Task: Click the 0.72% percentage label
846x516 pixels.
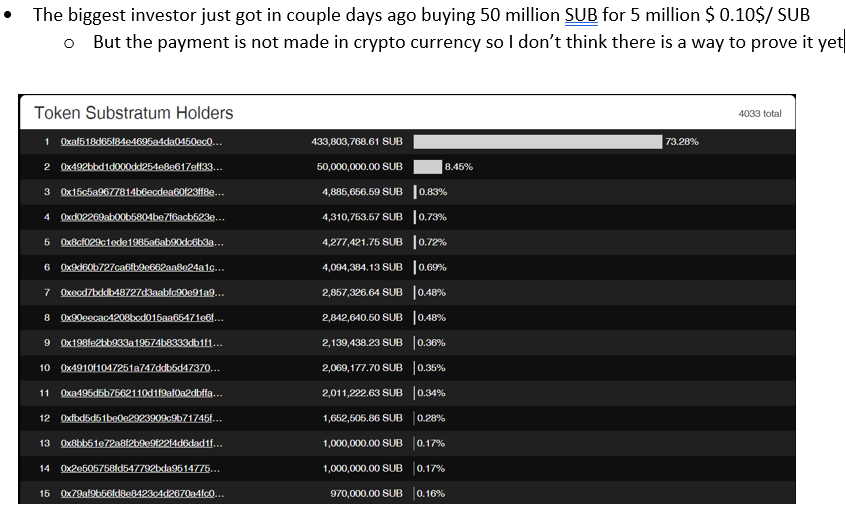Action: coord(433,242)
